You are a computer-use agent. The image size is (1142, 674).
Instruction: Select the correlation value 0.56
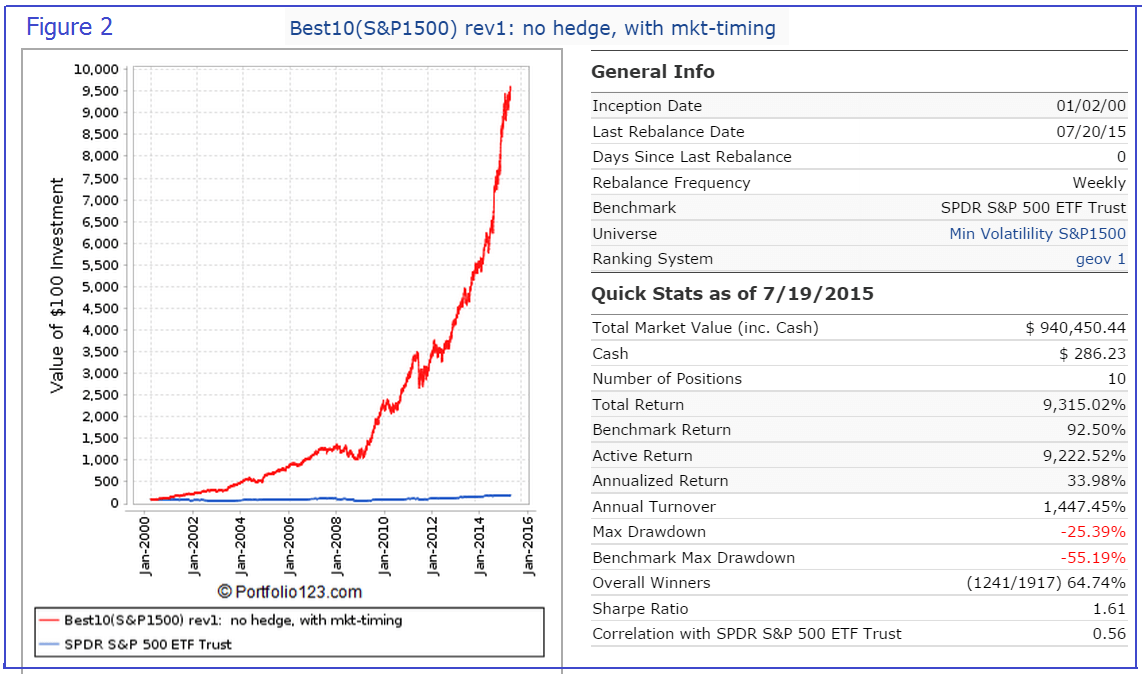pyautogui.click(x=1109, y=634)
